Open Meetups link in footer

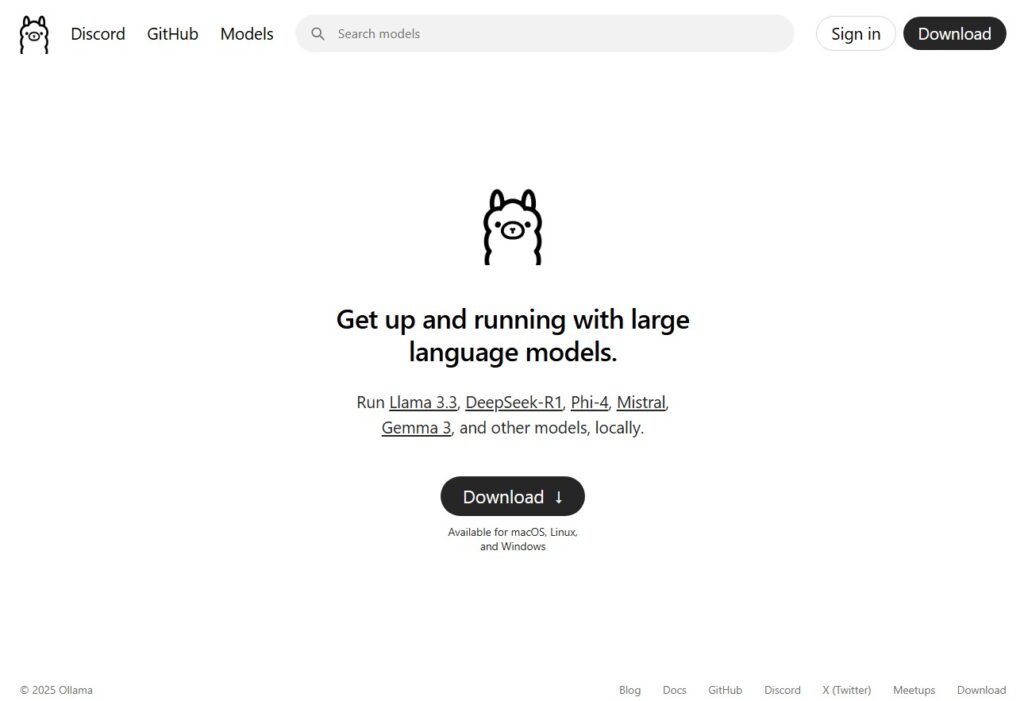[914, 690]
